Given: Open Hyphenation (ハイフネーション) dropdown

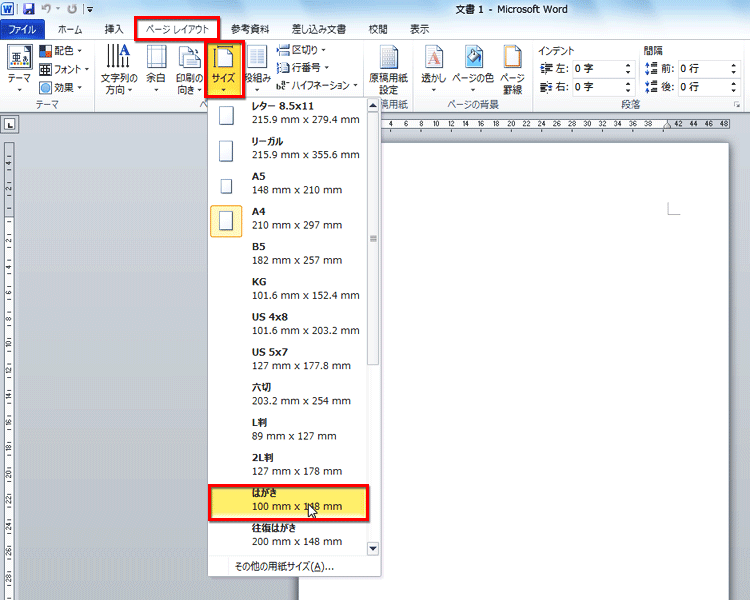Looking at the screenshot, I should point(317,85).
